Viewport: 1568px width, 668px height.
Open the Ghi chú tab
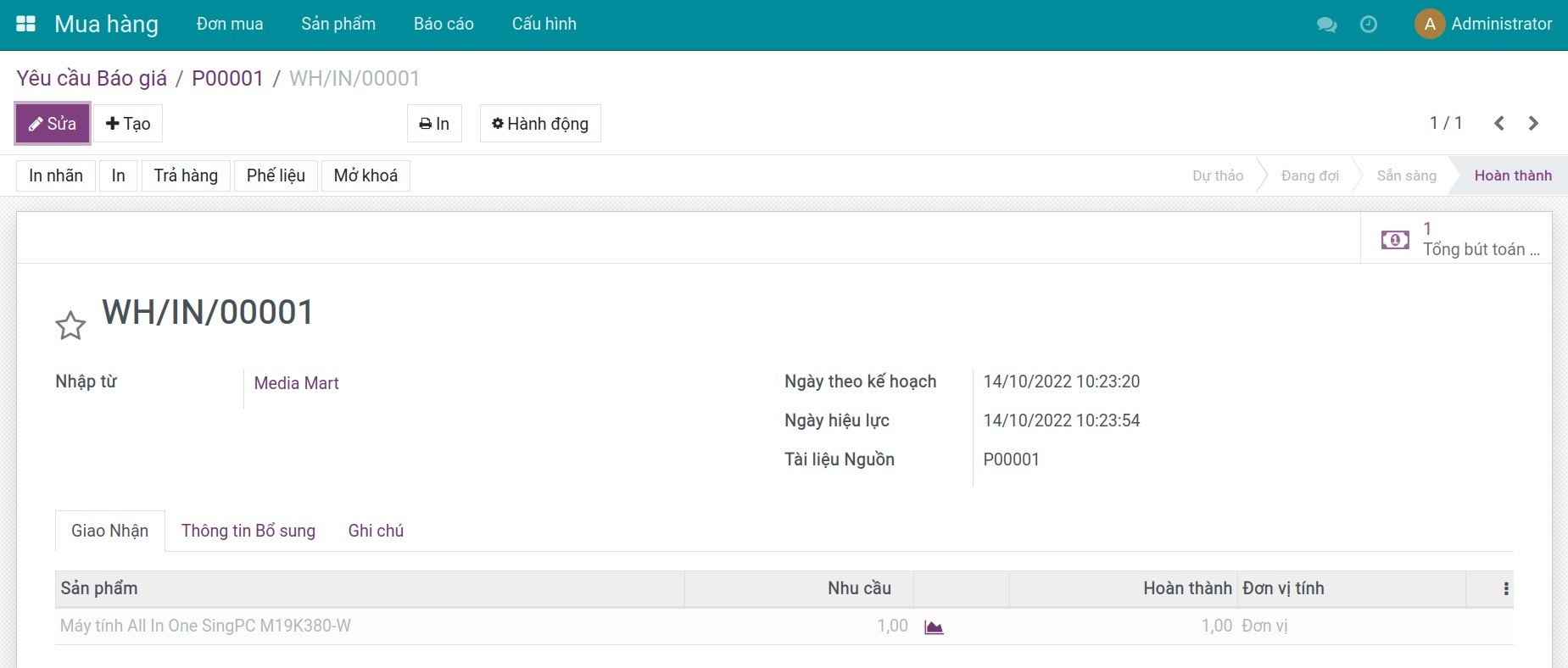point(376,531)
